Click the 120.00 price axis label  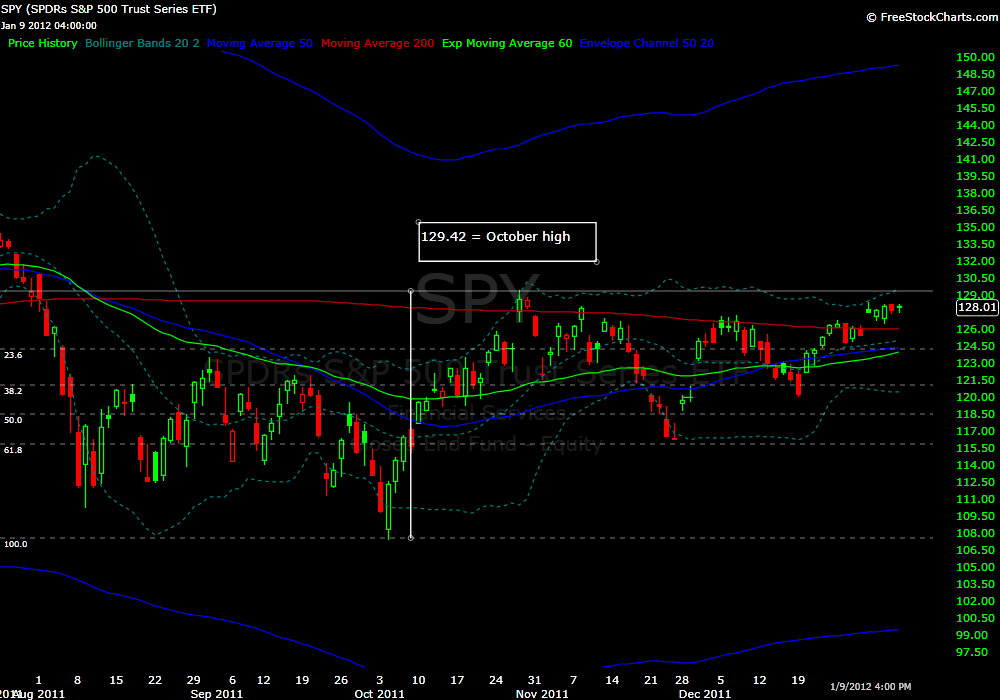coord(975,397)
